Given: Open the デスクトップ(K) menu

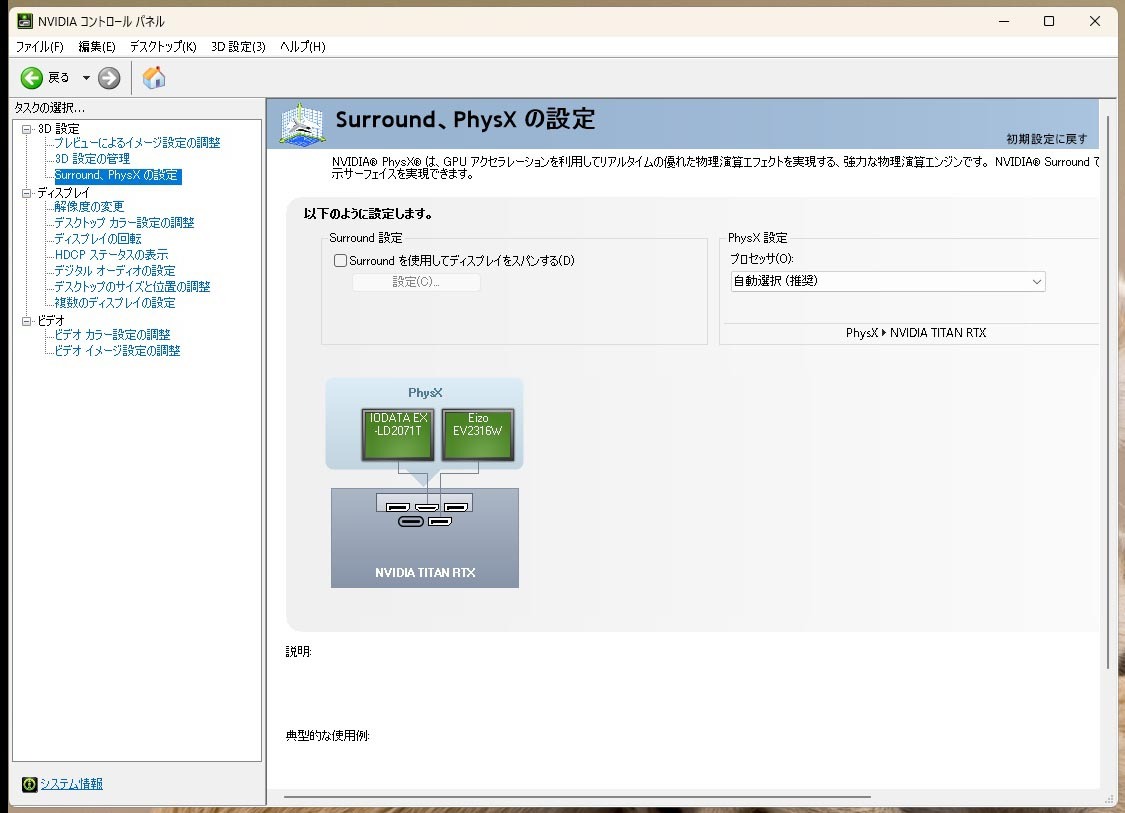Looking at the screenshot, I should pyautogui.click(x=163, y=47).
